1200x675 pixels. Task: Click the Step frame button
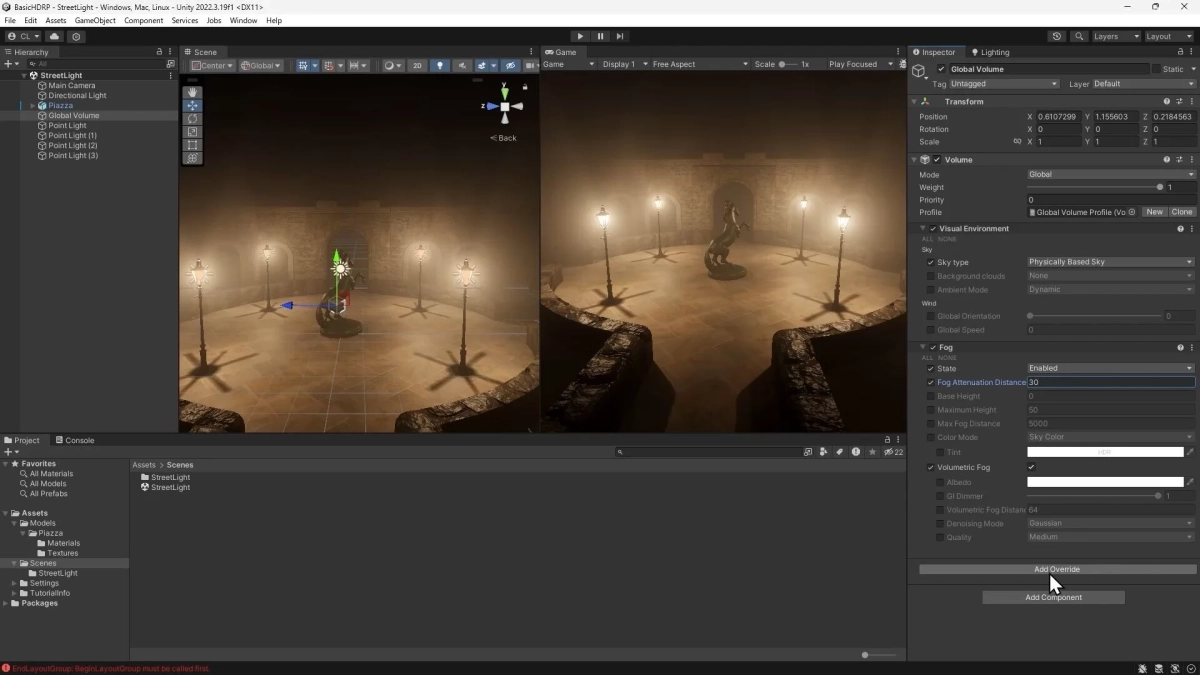pos(620,36)
